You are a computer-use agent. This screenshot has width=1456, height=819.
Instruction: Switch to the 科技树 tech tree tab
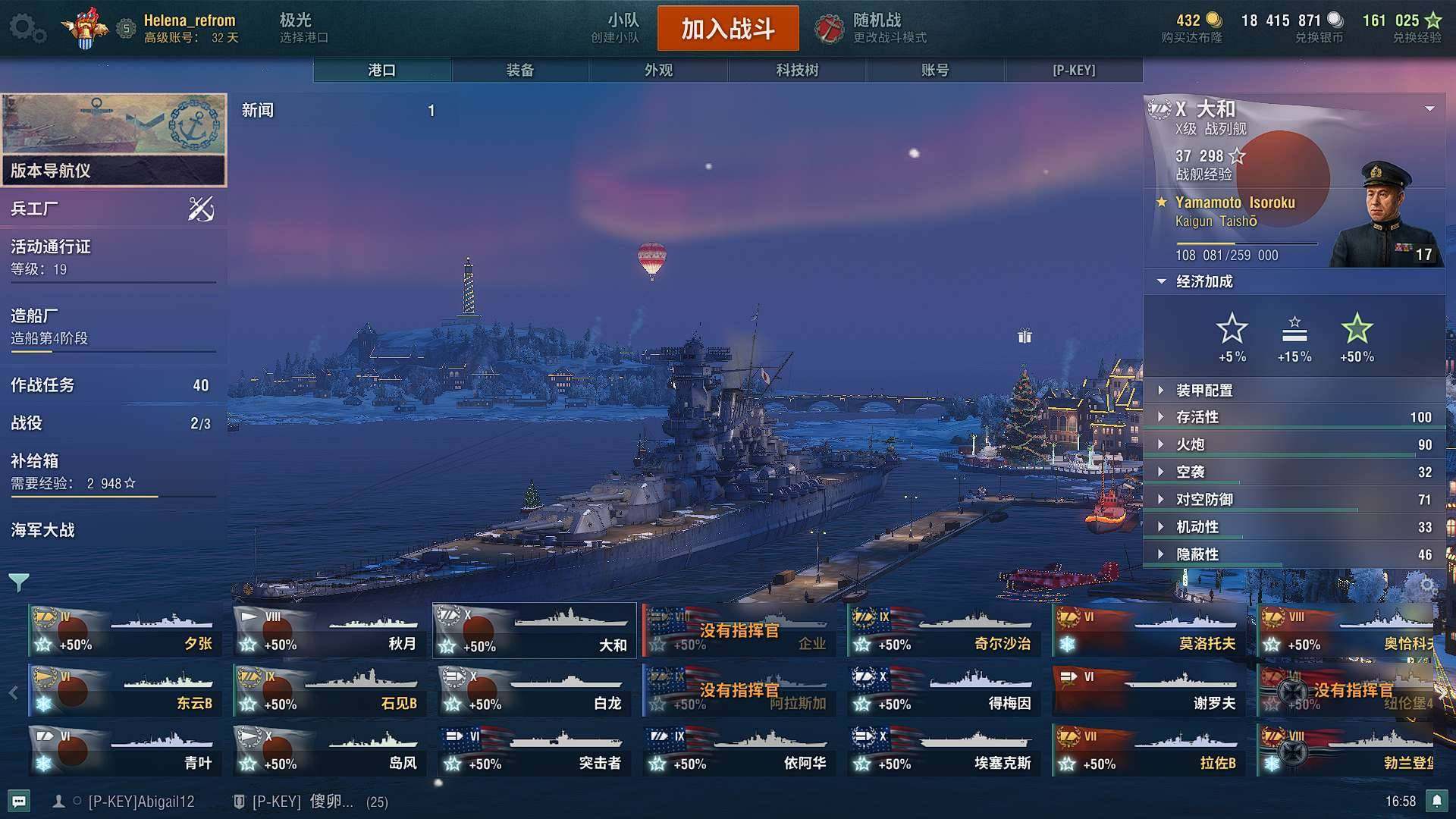(797, 70)
